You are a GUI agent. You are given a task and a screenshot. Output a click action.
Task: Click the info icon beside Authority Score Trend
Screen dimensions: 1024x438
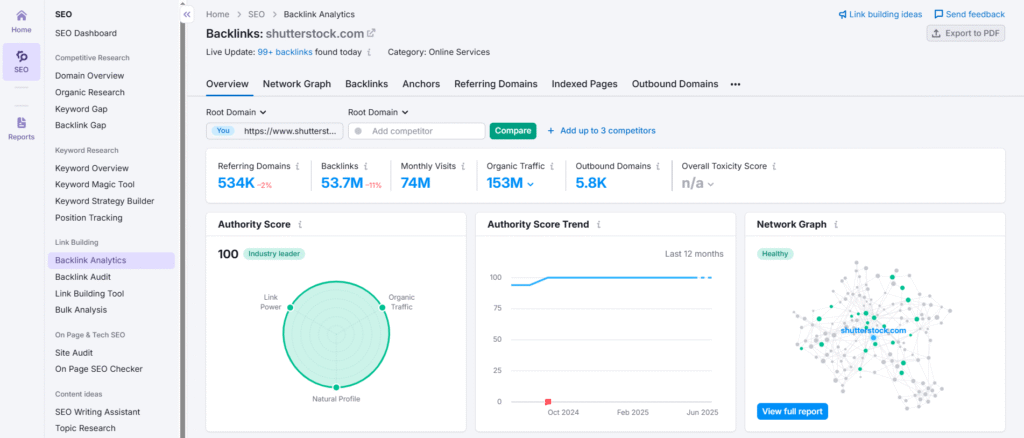599,225
